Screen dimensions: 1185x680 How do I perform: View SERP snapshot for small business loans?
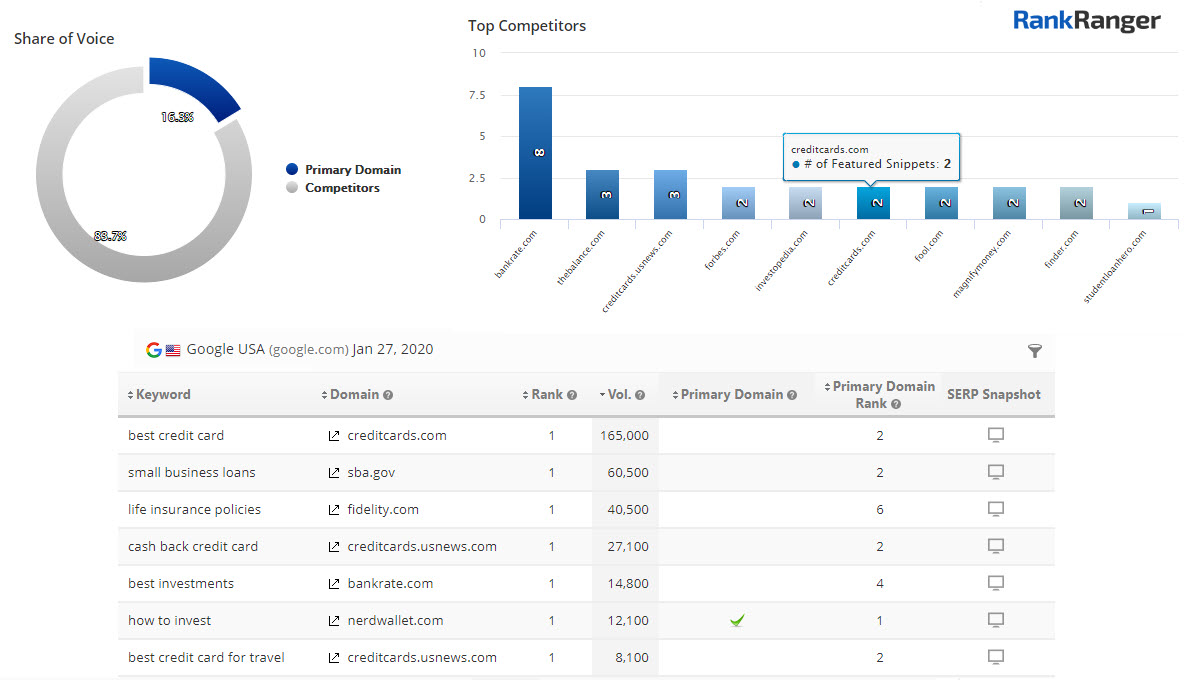point(995,472)
